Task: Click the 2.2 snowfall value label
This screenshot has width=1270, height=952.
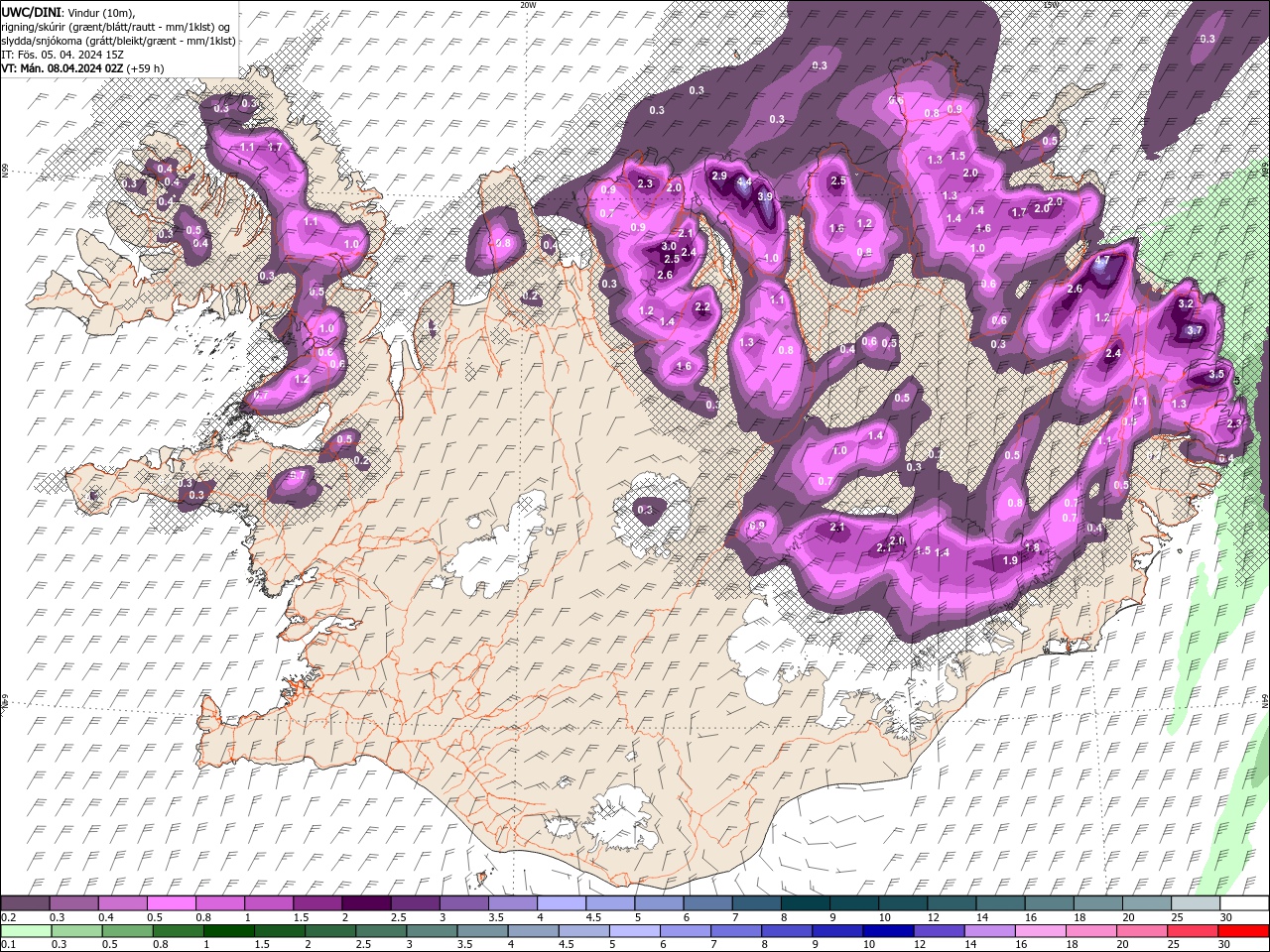Action: (x=702, y=307)
